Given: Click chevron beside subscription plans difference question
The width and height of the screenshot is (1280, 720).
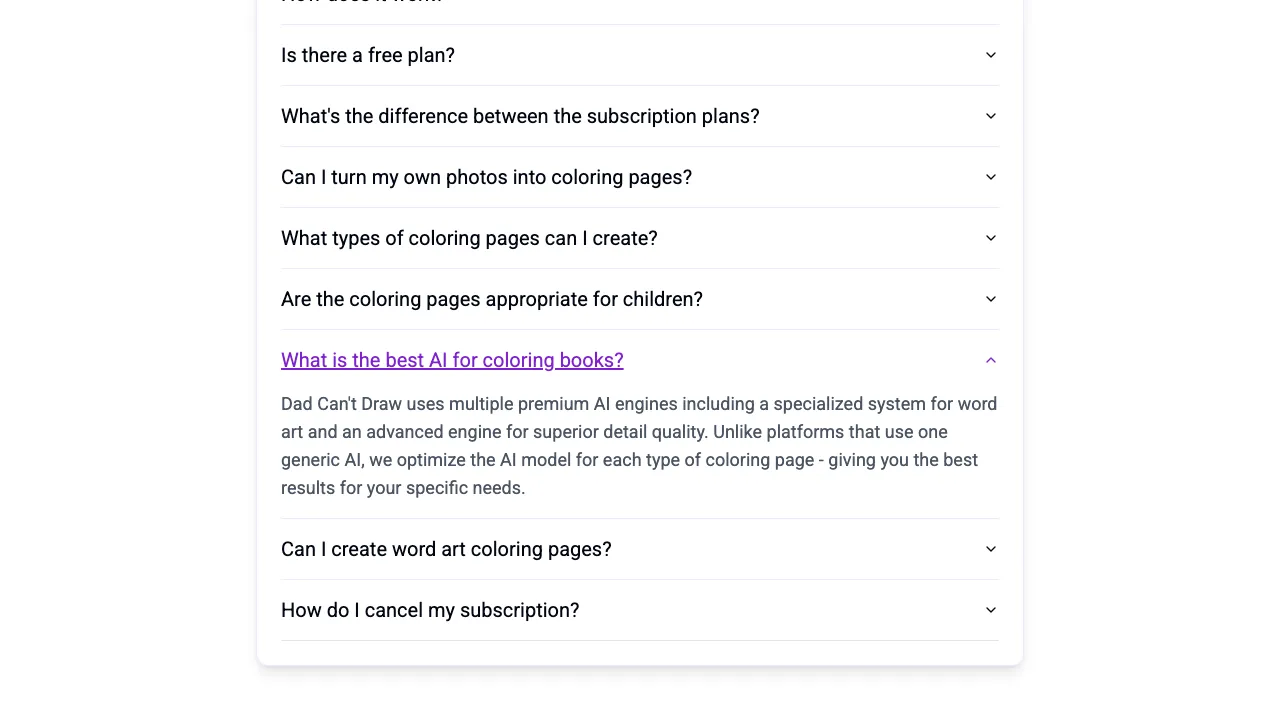Looking at the screenshot, I should pyautogui.click(x=990, y=116).
